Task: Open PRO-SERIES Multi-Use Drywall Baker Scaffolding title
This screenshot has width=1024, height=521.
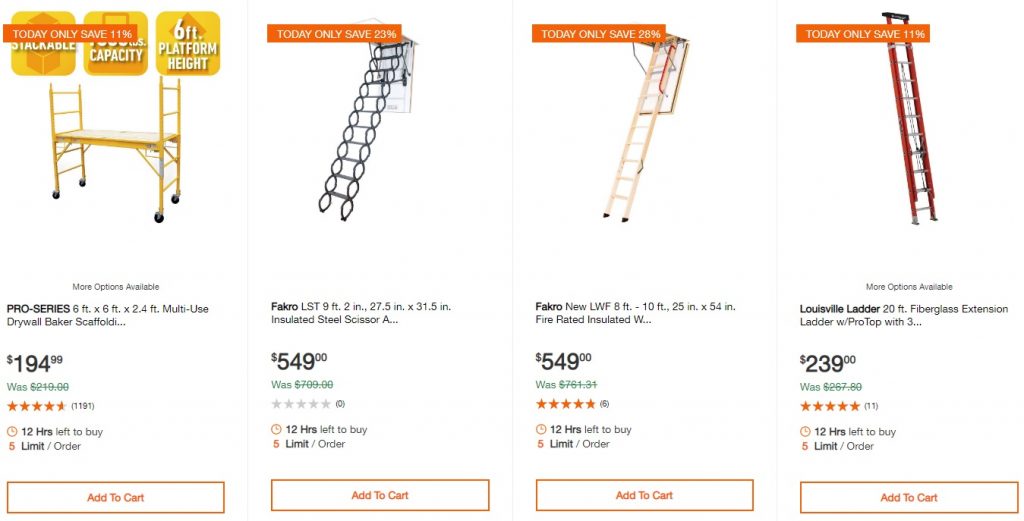Action: click(x=108, y=316)
